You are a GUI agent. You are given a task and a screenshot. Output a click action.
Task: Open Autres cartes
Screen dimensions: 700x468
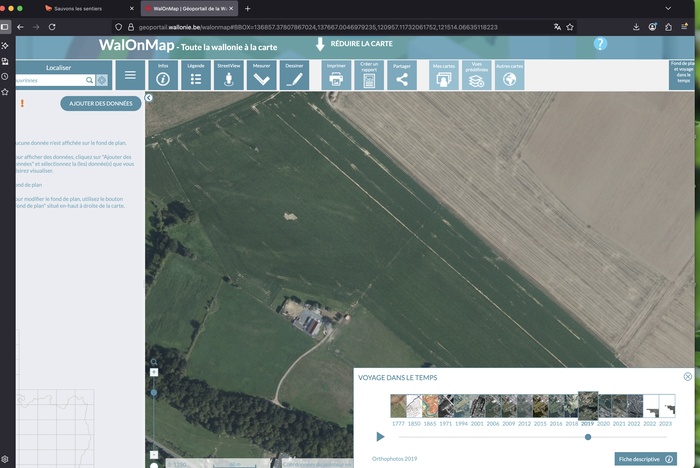coord(509,76)
